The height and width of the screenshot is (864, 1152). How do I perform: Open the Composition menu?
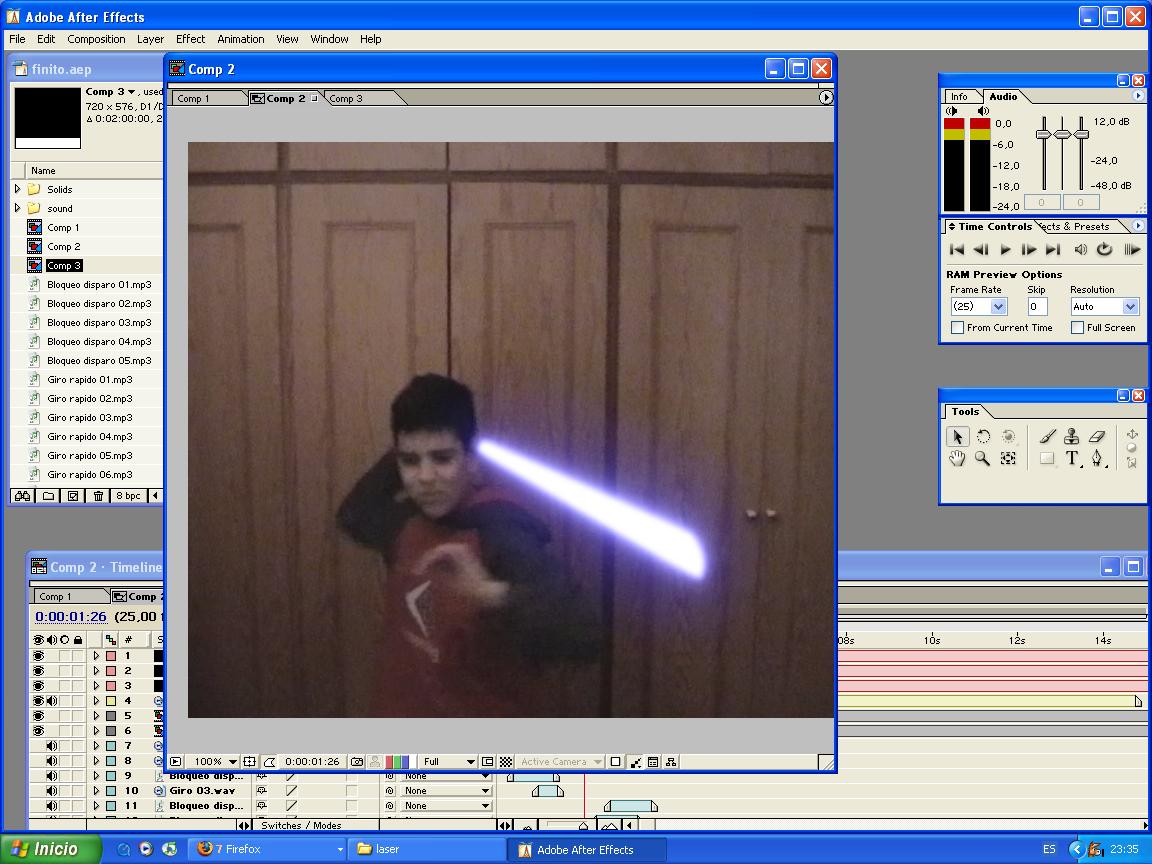click(96, 39)
